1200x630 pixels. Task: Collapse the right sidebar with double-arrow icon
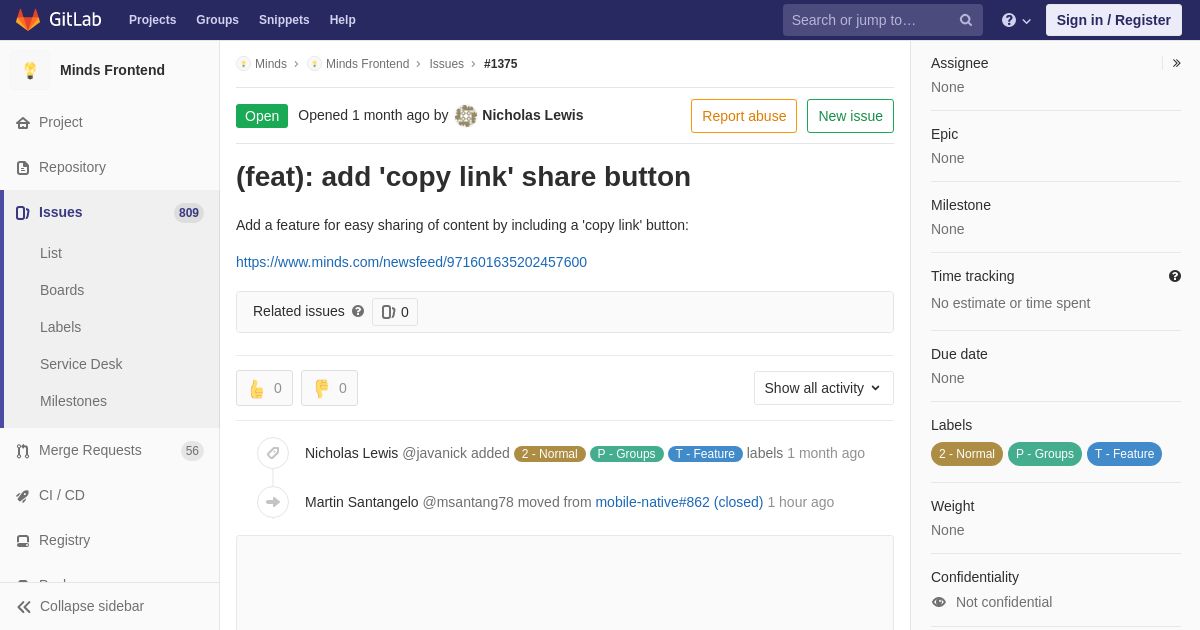1177,63
